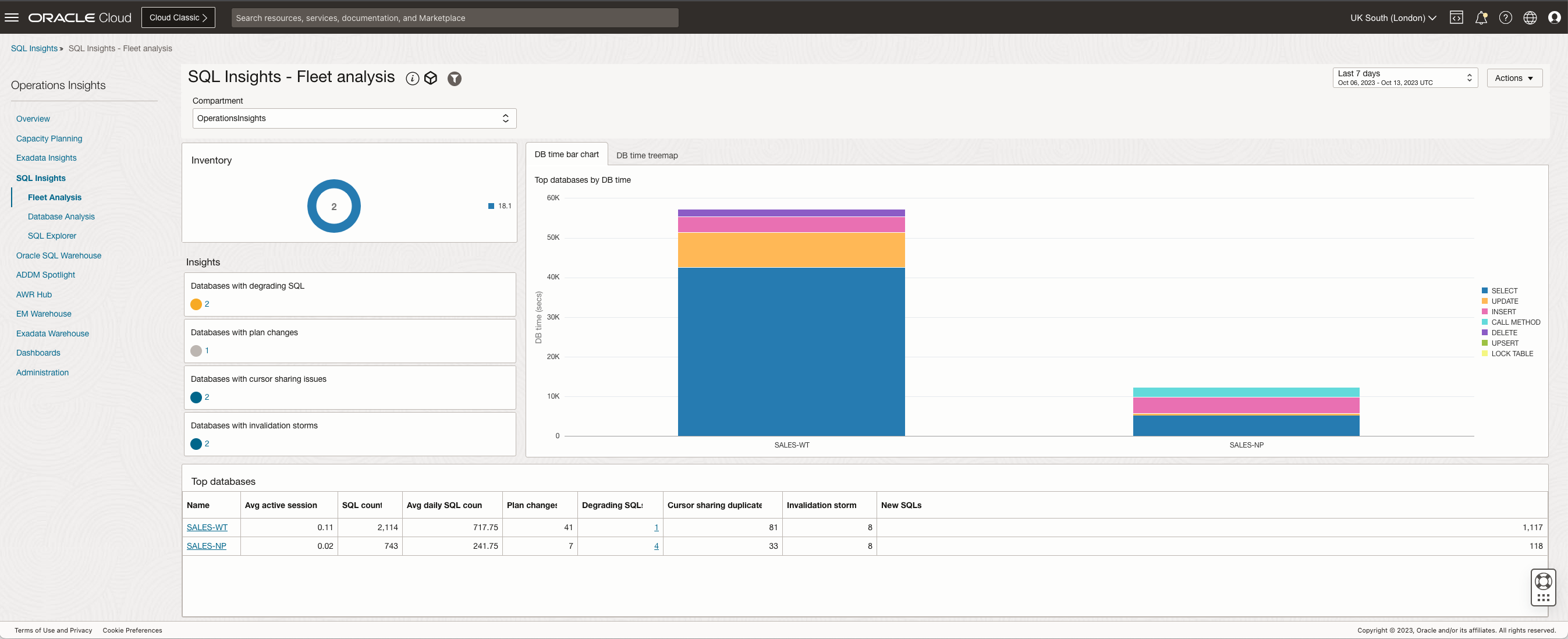
Task: Toggle the SELECT legend series
Action: tap(1503, 291)
